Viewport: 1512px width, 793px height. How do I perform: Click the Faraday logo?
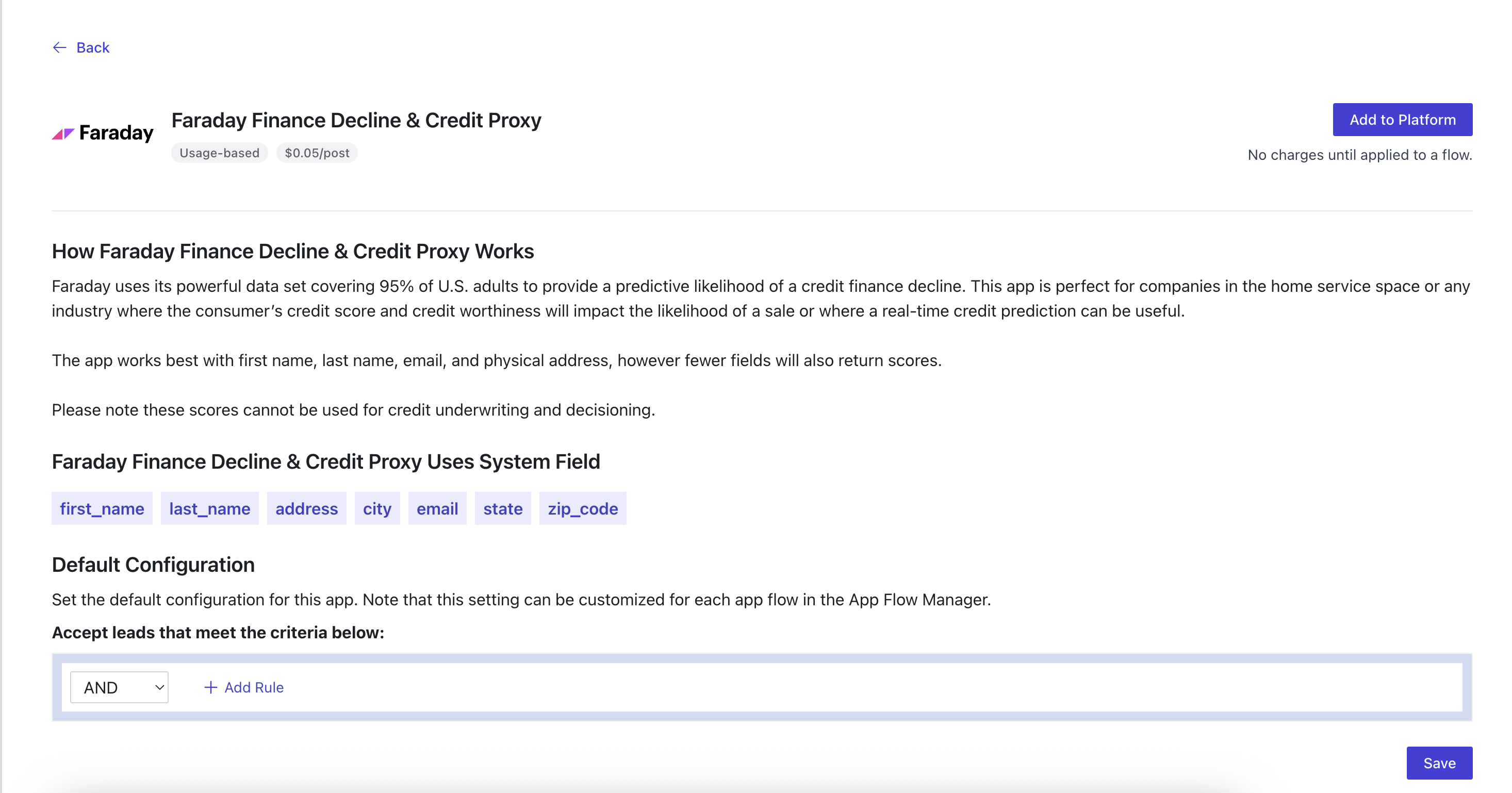click(102, 133)
